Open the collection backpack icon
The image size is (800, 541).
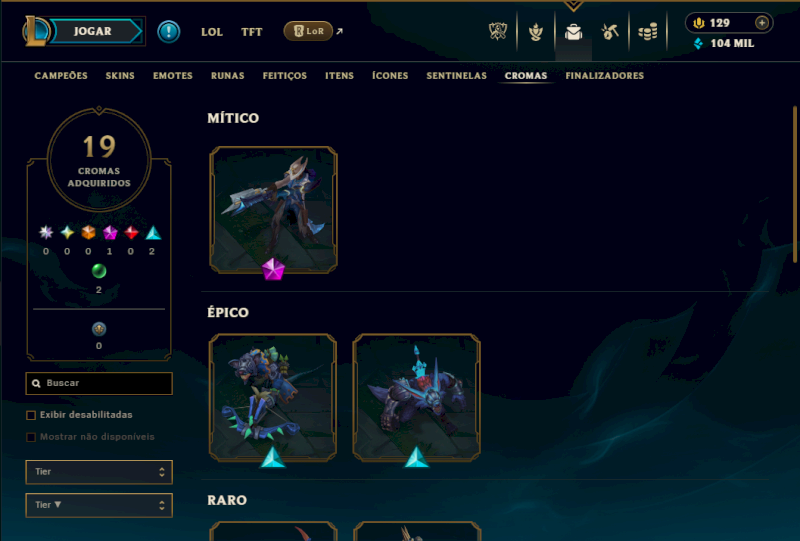tap(573, 32)
